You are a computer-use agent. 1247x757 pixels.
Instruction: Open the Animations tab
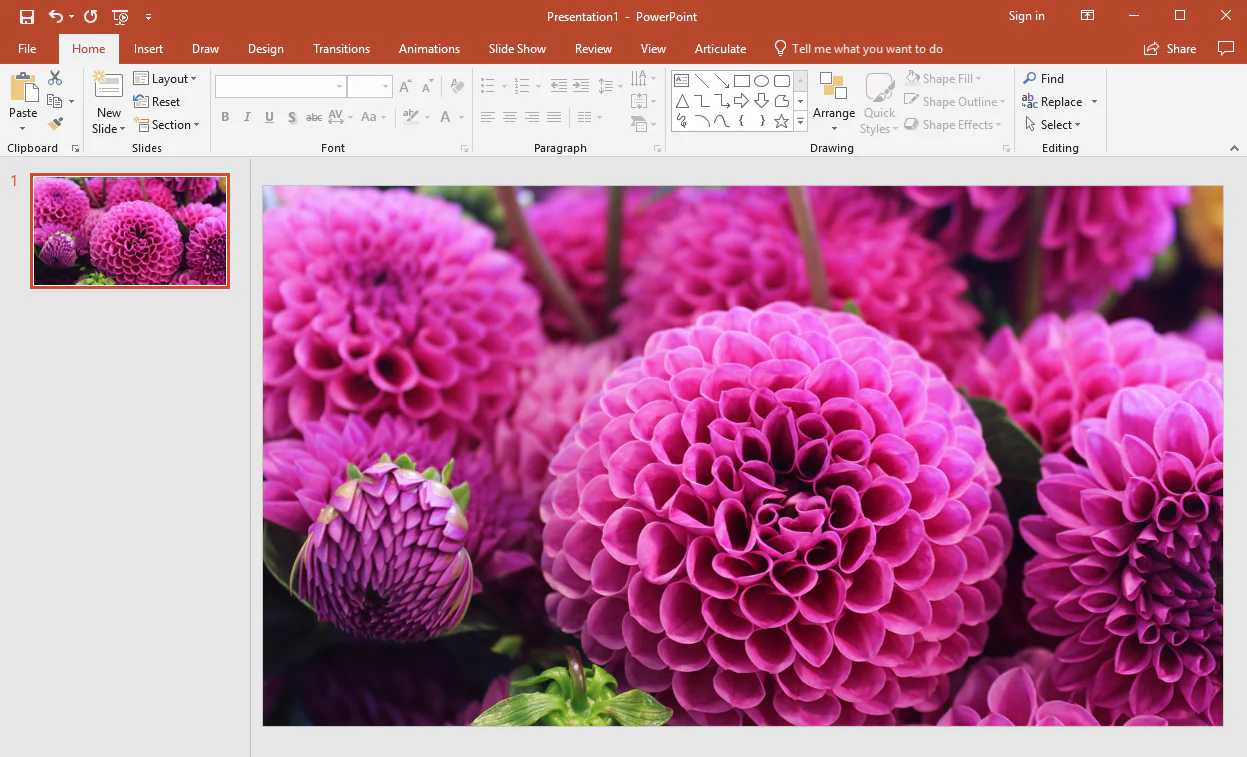(429, 48)
